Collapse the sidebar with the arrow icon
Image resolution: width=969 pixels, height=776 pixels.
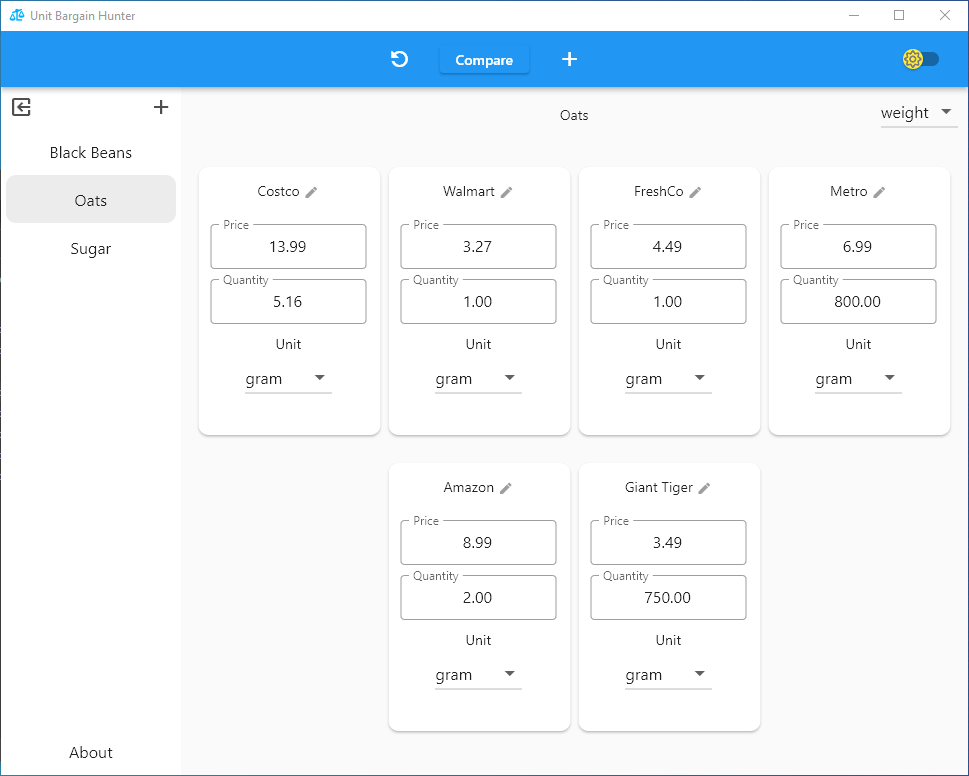click(21, 107)
